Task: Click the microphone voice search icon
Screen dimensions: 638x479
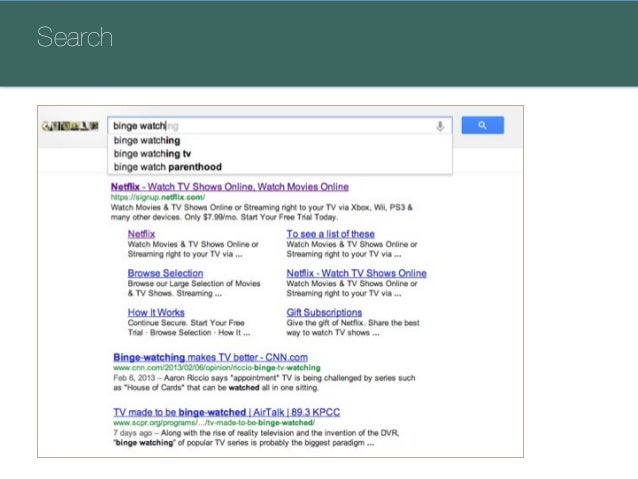Action: pos(440,126)
